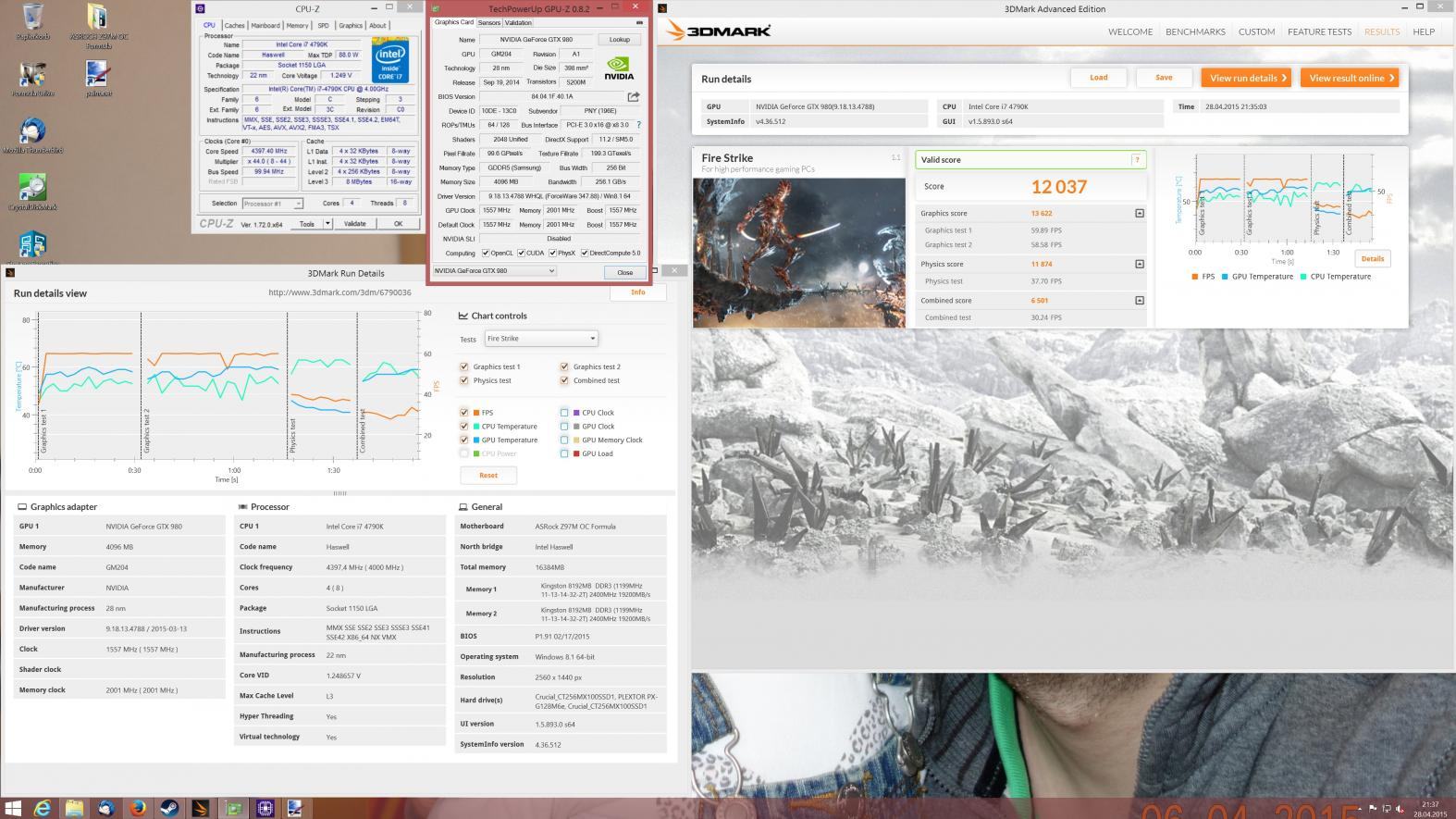1456x819 pixels.
Task: Open Internet Explorer from the taskbar
Action: [43, 808]
